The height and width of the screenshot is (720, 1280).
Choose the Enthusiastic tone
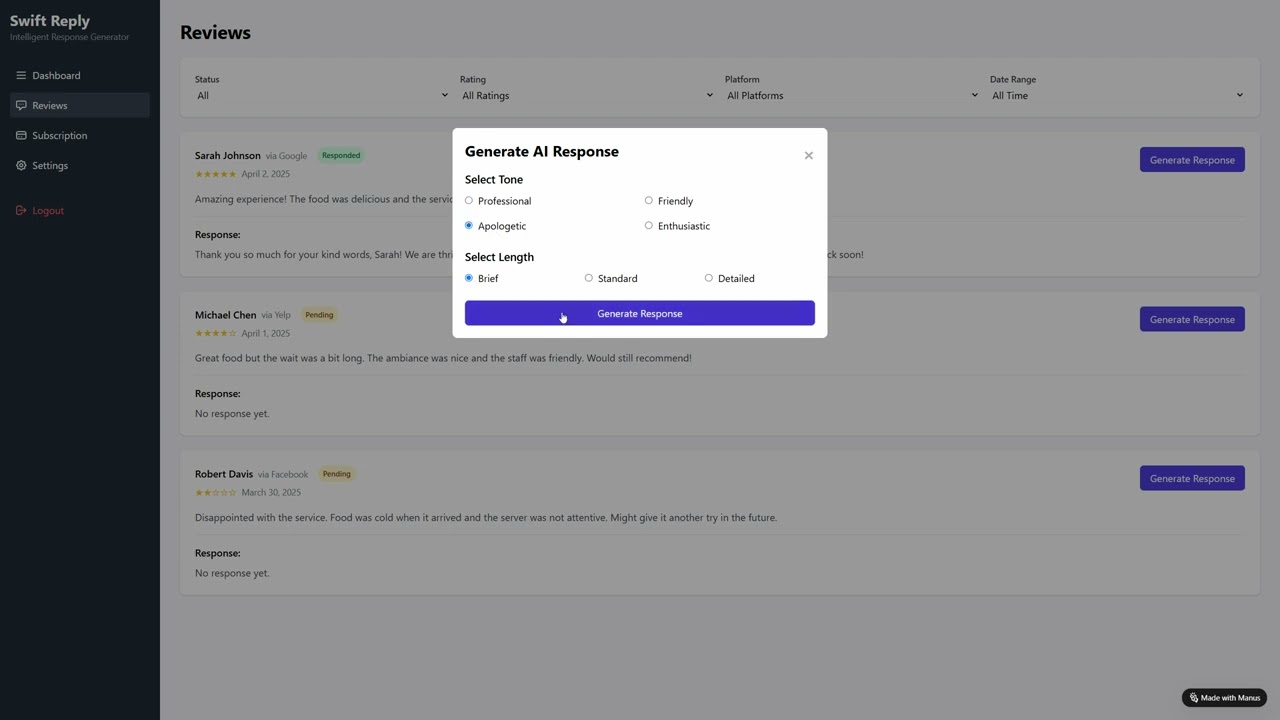(649, 226)
